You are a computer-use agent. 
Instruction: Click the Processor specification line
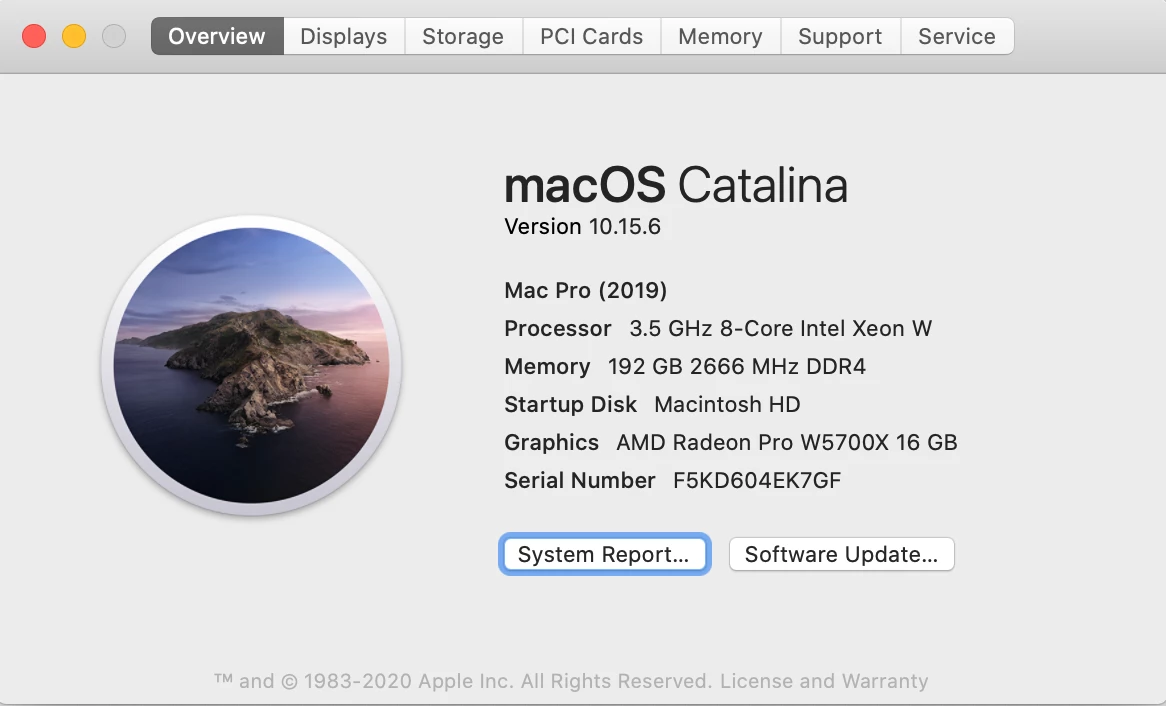[x=718, y=328]
